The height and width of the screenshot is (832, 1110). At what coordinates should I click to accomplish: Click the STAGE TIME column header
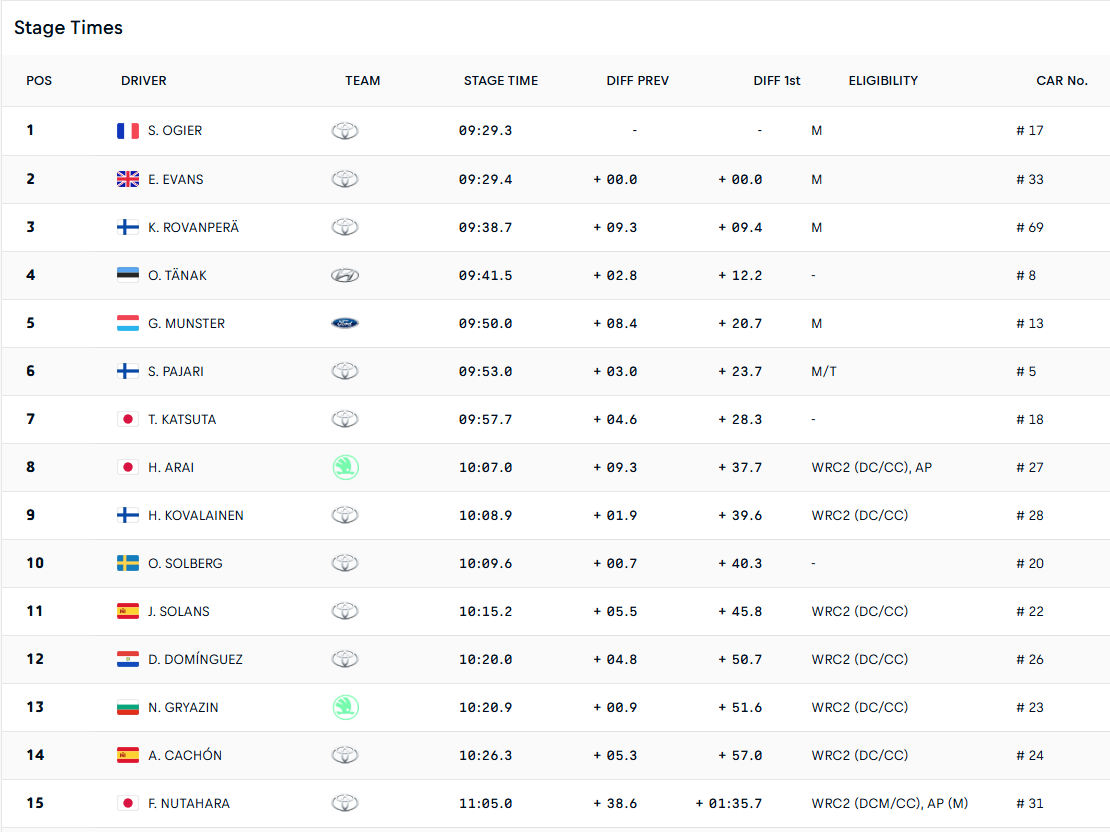(500, 81)
